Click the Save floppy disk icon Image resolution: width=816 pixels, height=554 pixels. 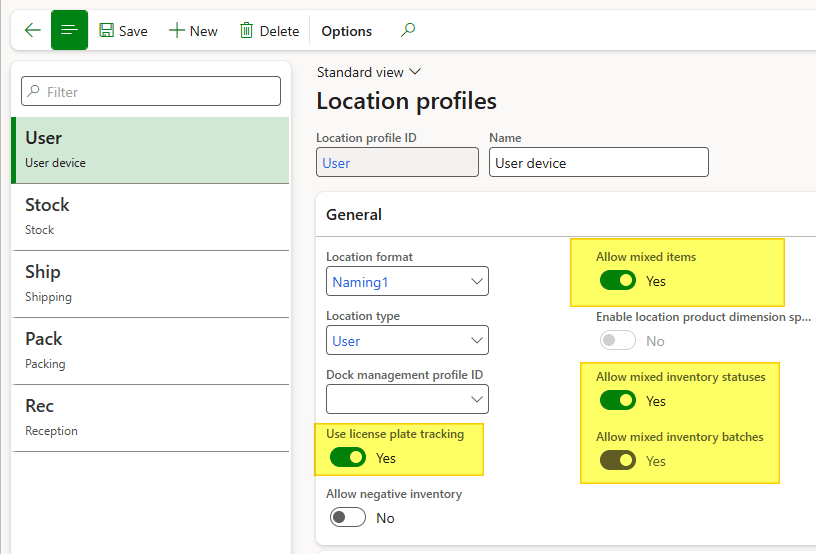coord(107,31)
